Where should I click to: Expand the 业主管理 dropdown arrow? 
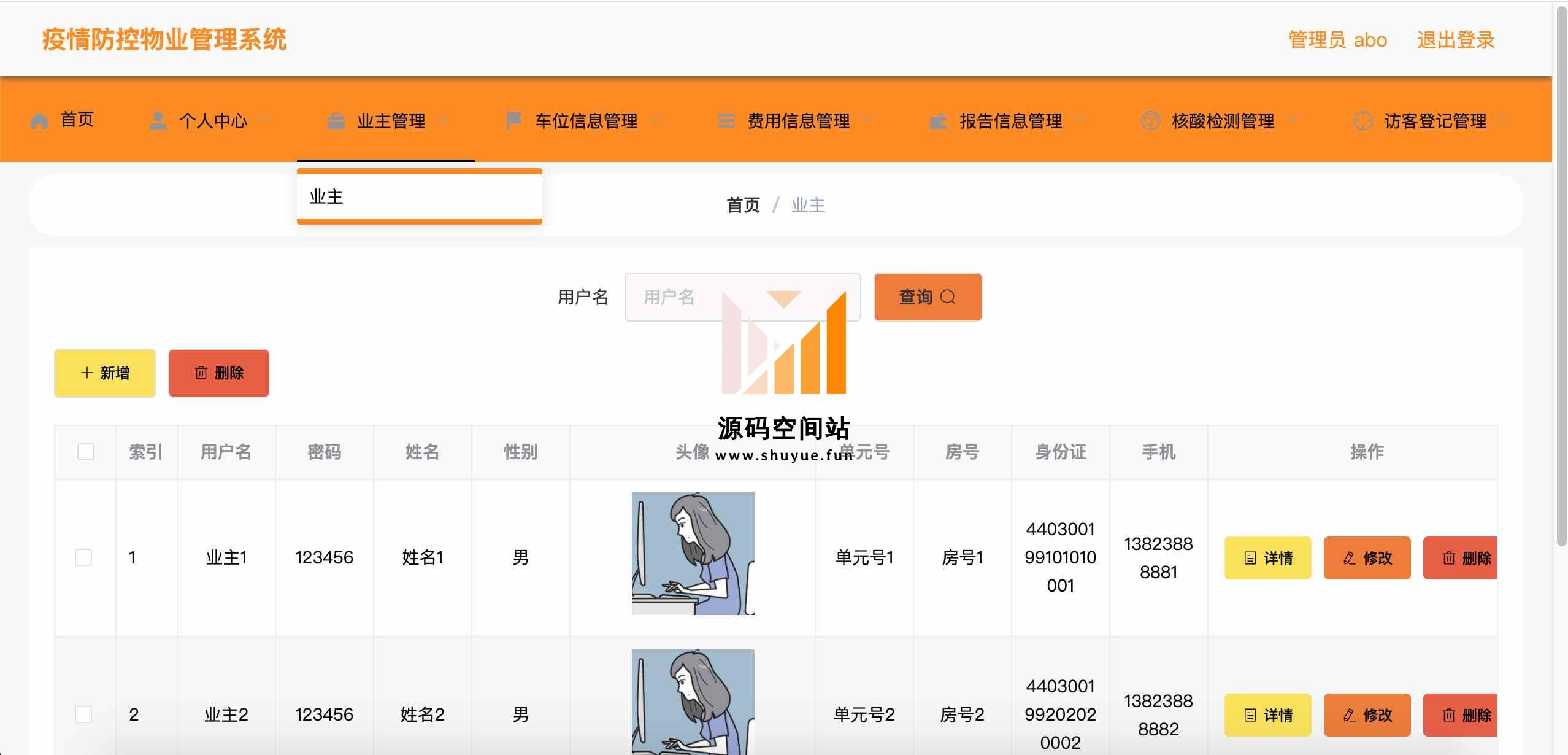pos(444,119)
